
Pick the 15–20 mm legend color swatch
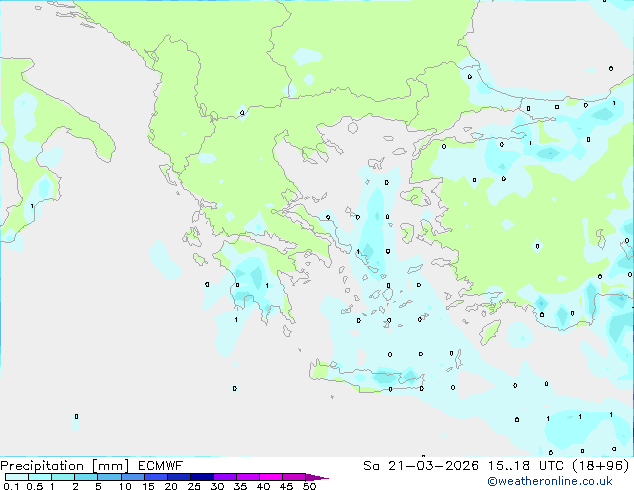coord(155,477)
